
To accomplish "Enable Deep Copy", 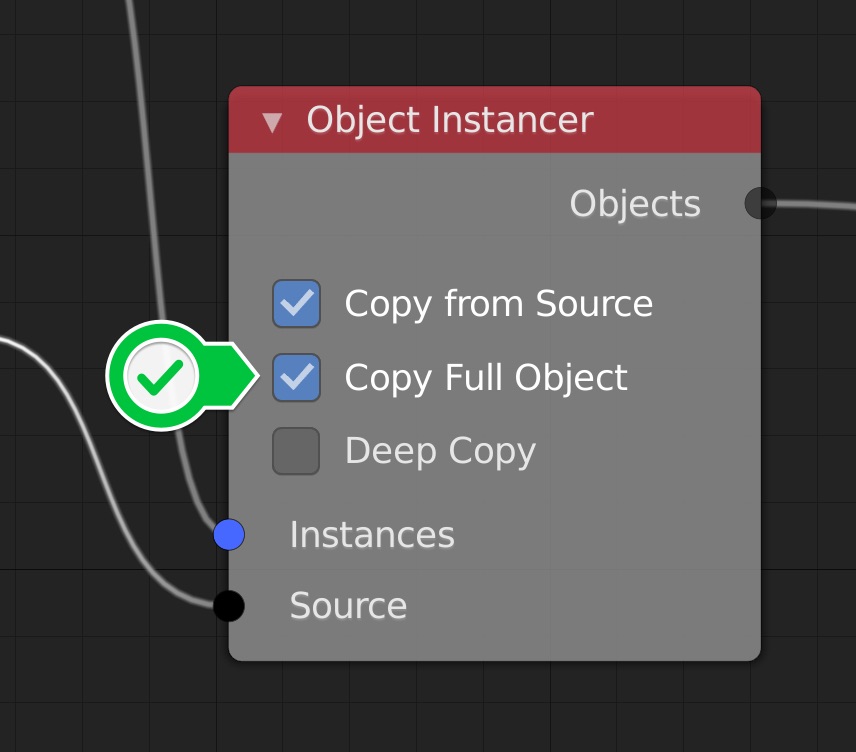I will click(296, 451).
